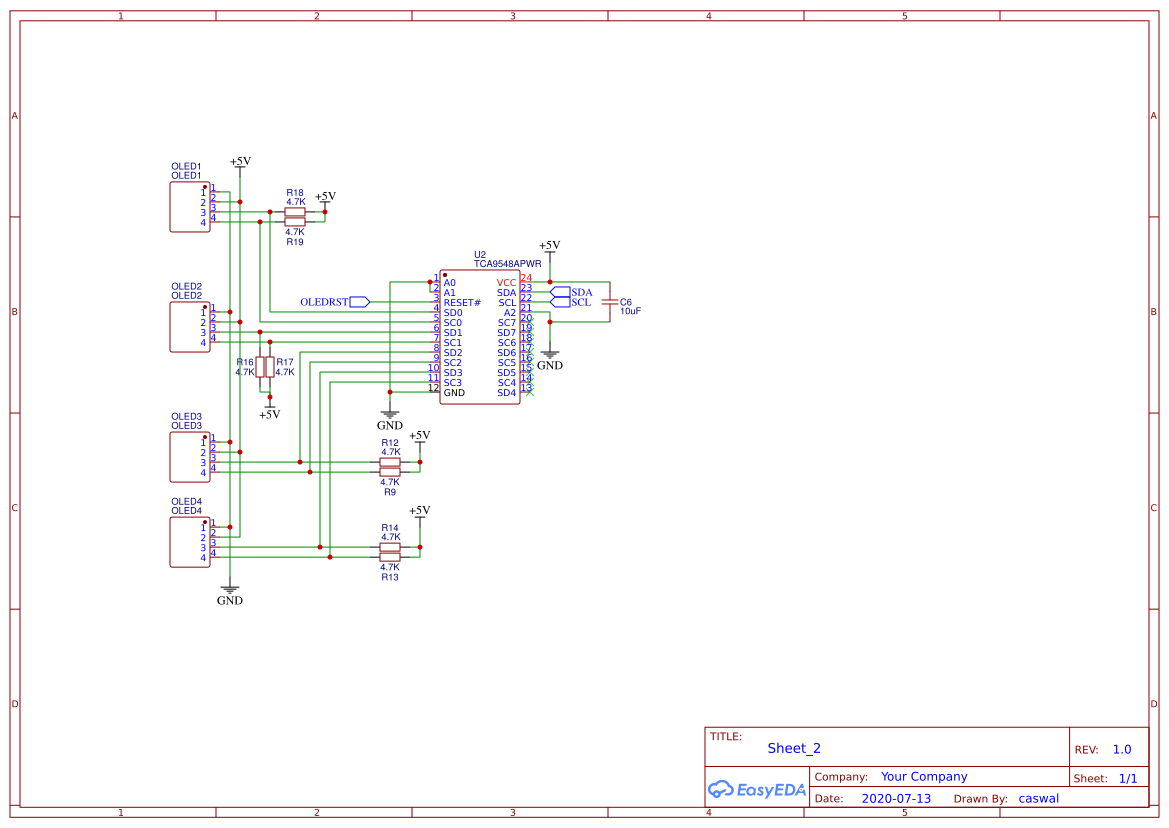Click the EasyEDA logo in the title block

coord(757,789)
